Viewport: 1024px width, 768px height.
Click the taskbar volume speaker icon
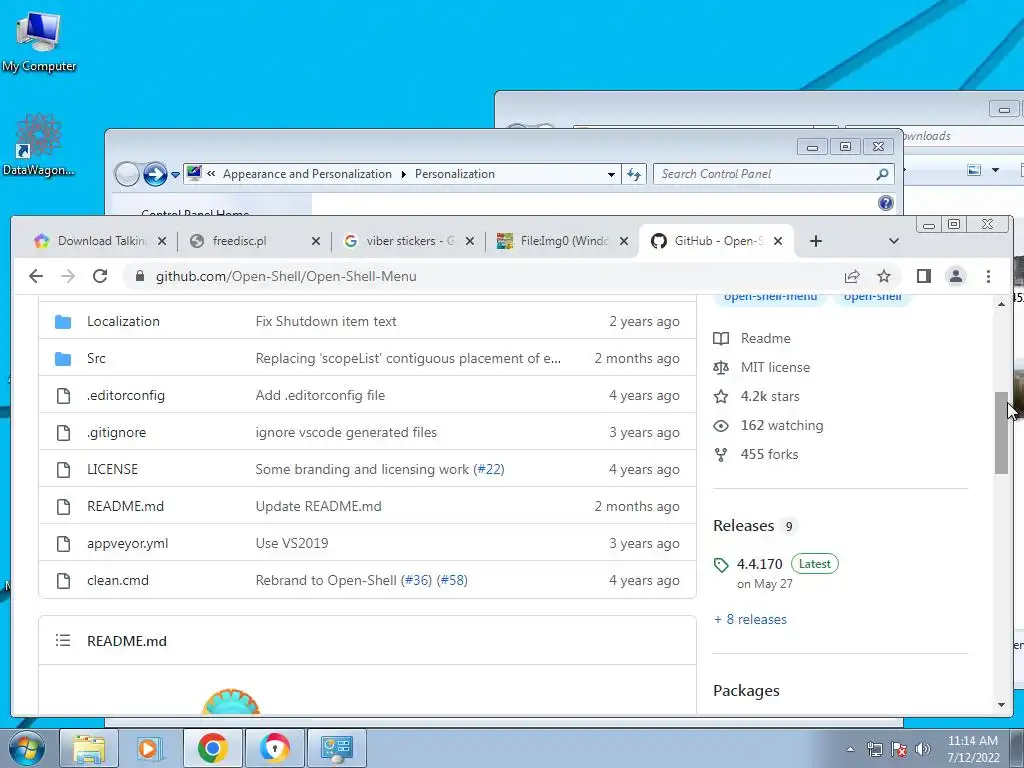[x=923, y=749]
